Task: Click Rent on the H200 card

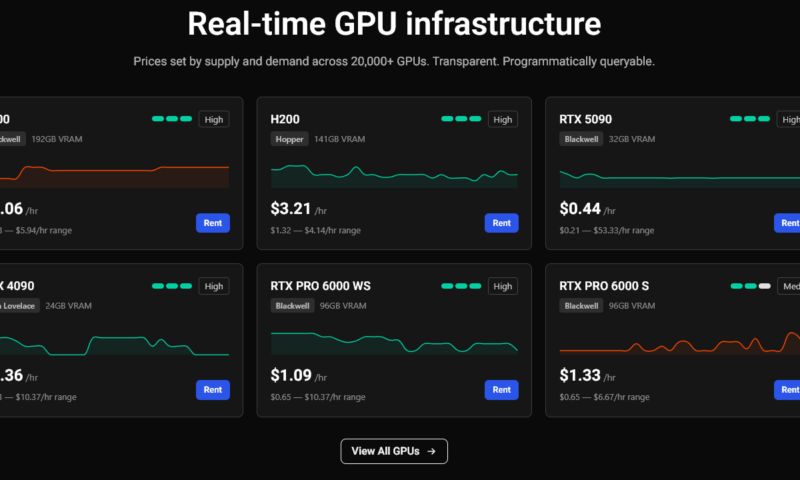Action: [x=502, y=223]
